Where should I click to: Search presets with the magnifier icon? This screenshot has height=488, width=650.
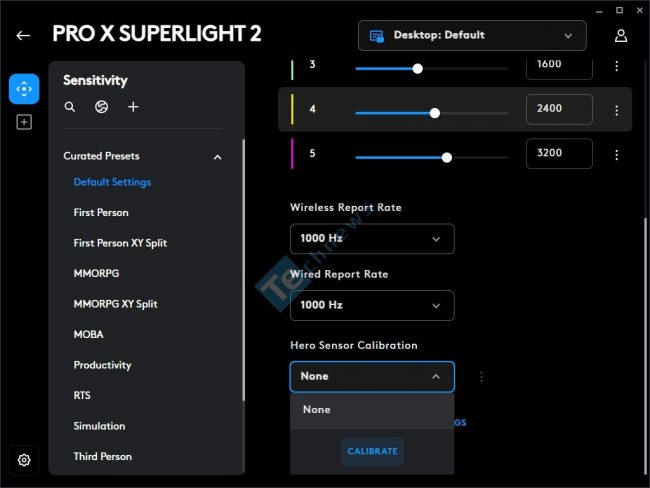coord(70,107)
